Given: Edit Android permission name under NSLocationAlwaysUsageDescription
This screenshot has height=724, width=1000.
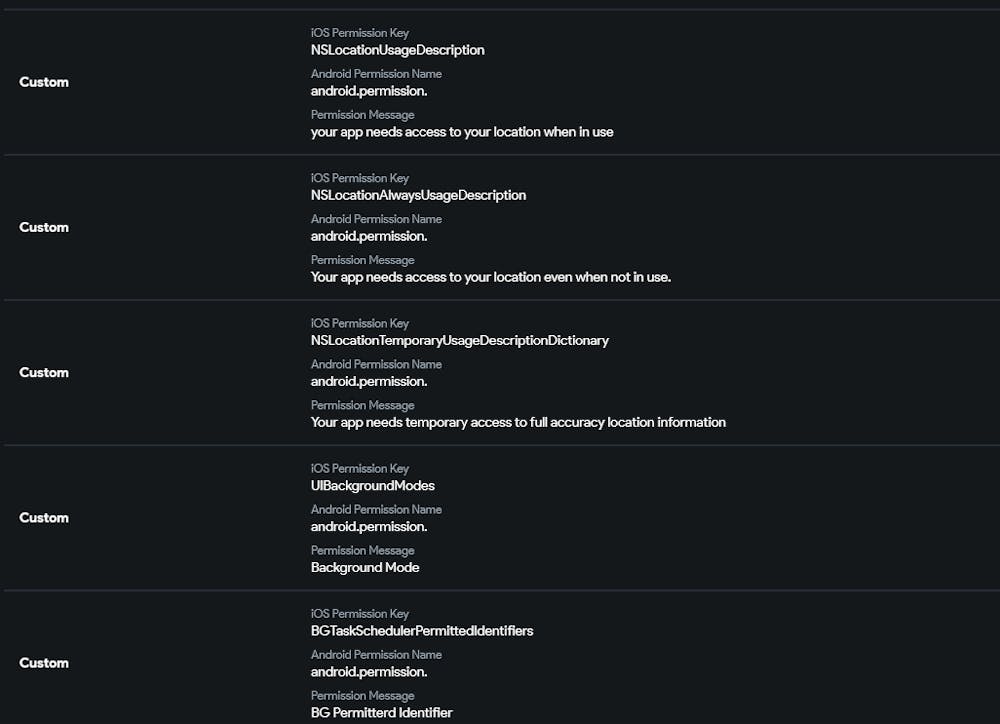Looking at the screenshot, I should 369,236.
